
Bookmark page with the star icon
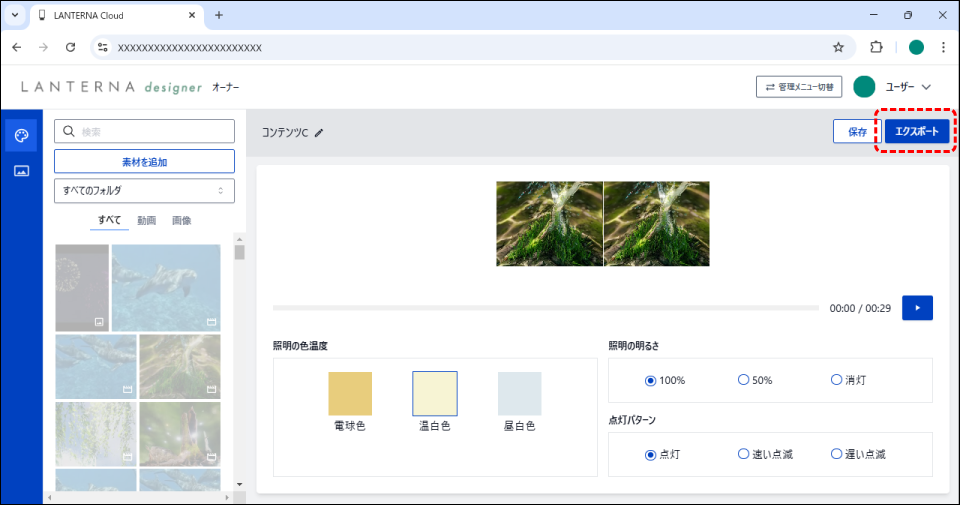click(x=838, y=47)
